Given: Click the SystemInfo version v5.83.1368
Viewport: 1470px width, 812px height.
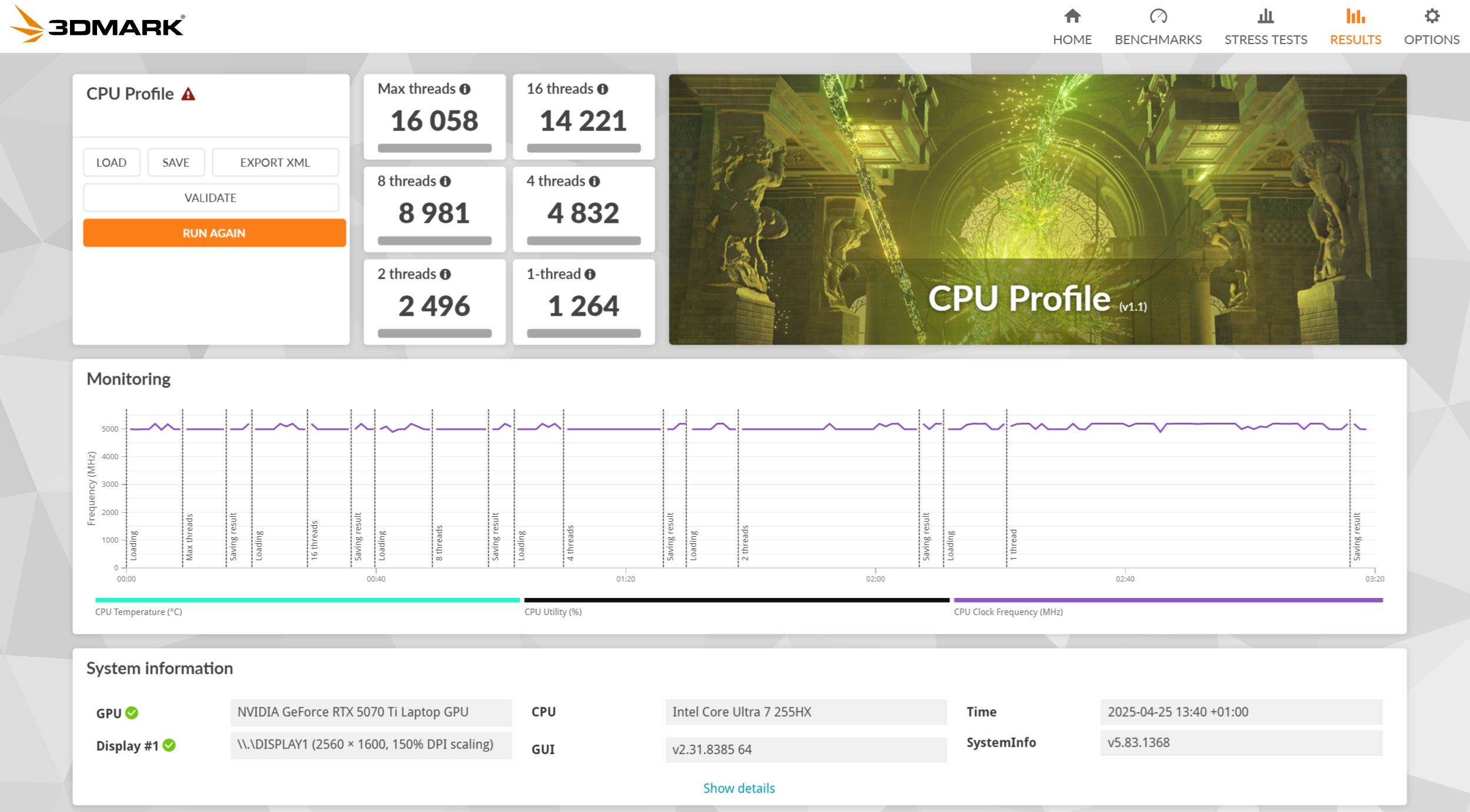Looking at the screenshot, I should (1241, 743).
